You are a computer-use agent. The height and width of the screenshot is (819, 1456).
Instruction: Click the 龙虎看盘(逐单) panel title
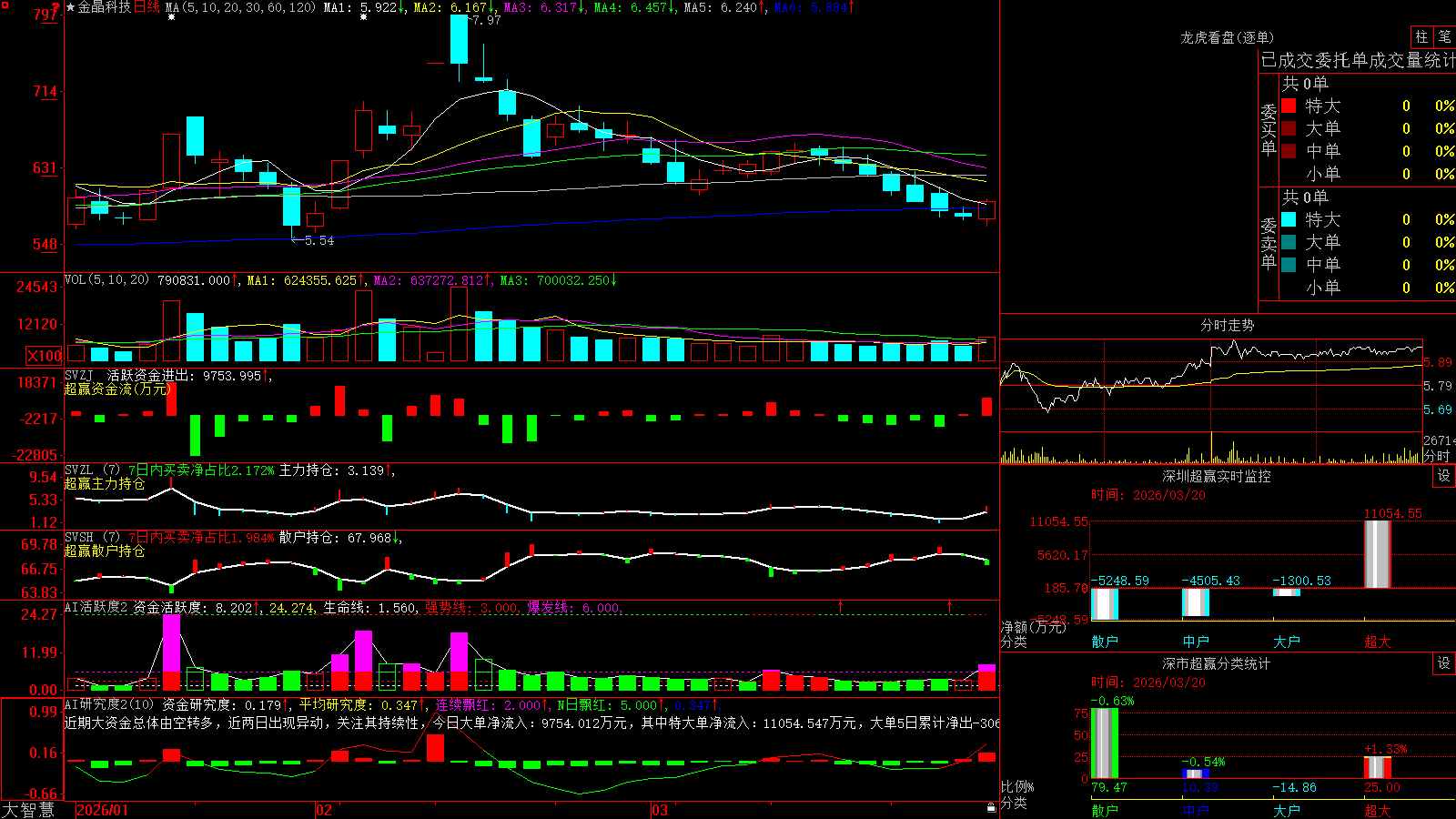[x=1227, y=37]
